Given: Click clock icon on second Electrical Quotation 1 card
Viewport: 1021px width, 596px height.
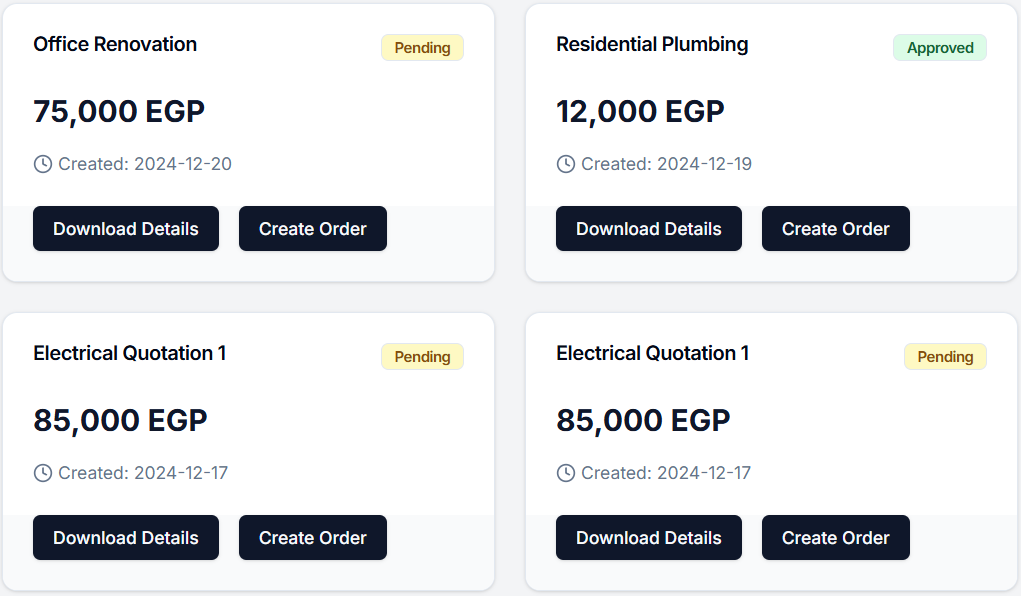Looking at the screenshot, I should 566,473.
